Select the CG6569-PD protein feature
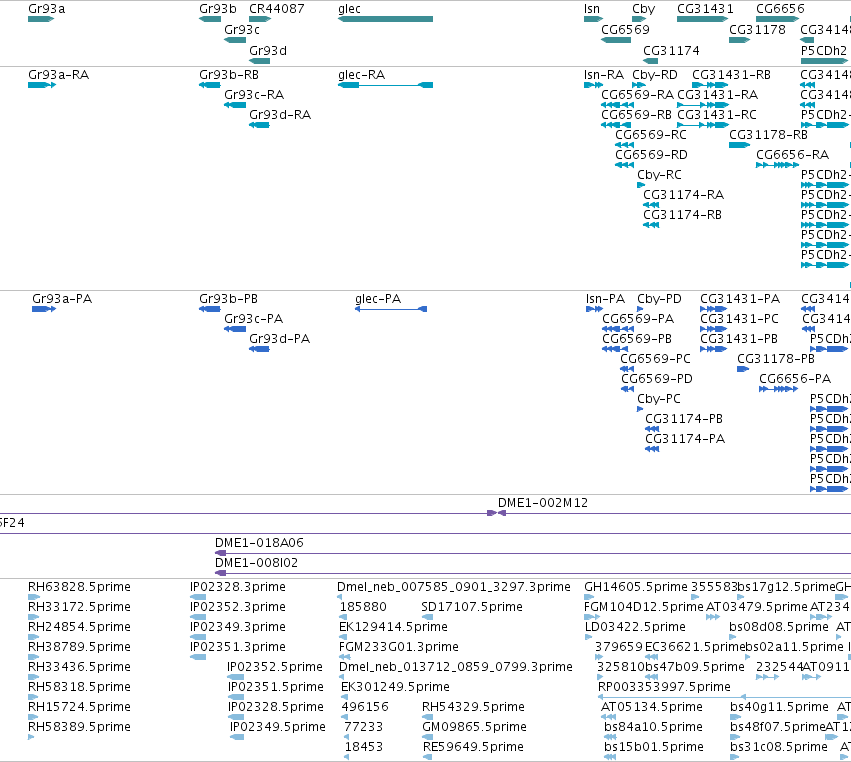851x762 pixels. pyautogui.click(x=657, y=379)
